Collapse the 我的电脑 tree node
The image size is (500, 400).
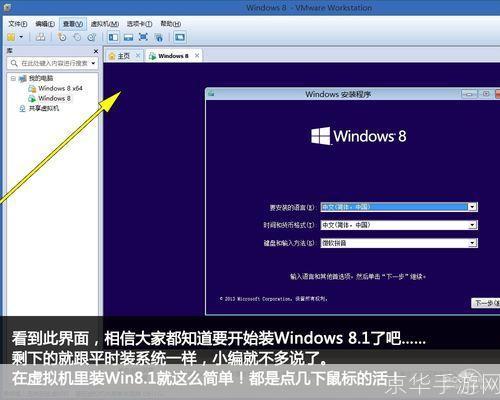pos(13,79)
